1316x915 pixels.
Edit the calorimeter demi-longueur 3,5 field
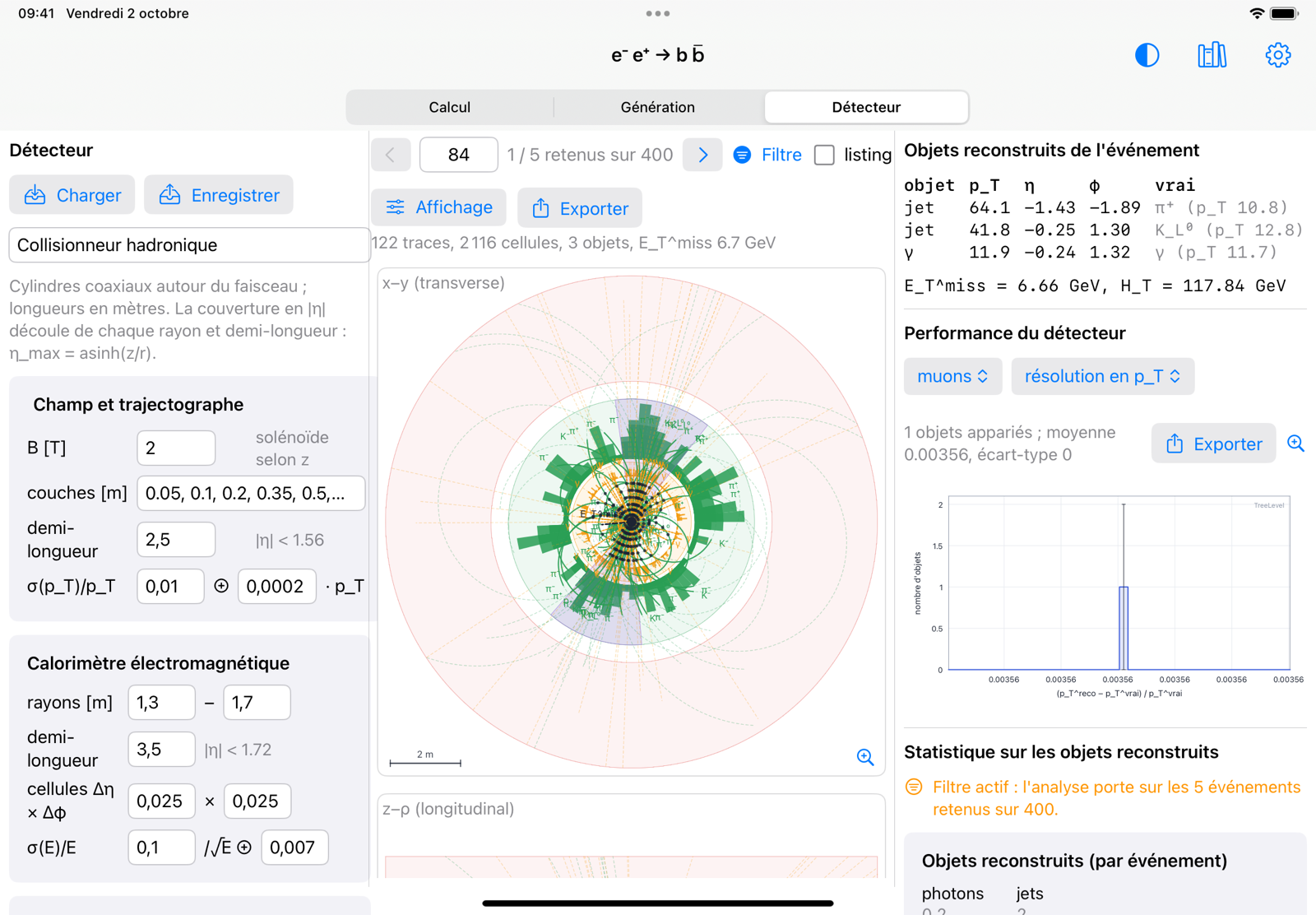tap(162, 750)
